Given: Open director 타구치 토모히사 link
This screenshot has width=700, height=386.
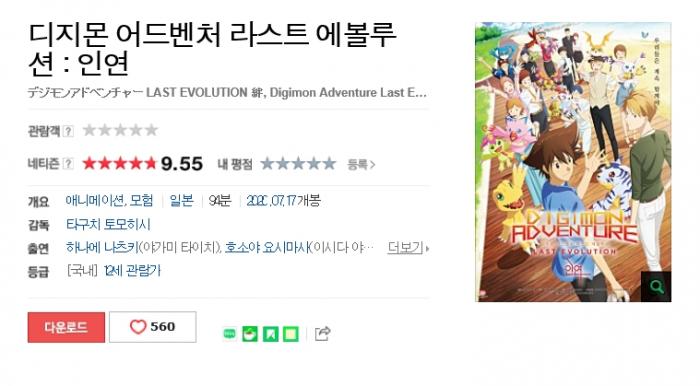Looking at the screenshot, I should pos(108,224).
